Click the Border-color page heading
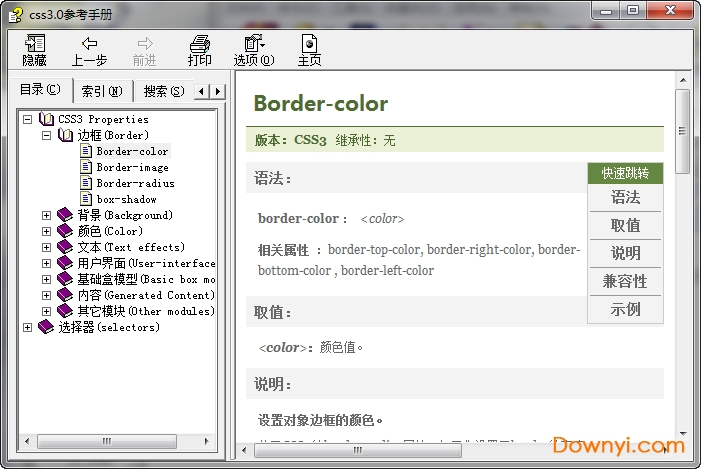The height and width of the screenshot is (469, 701). (321, 103)
